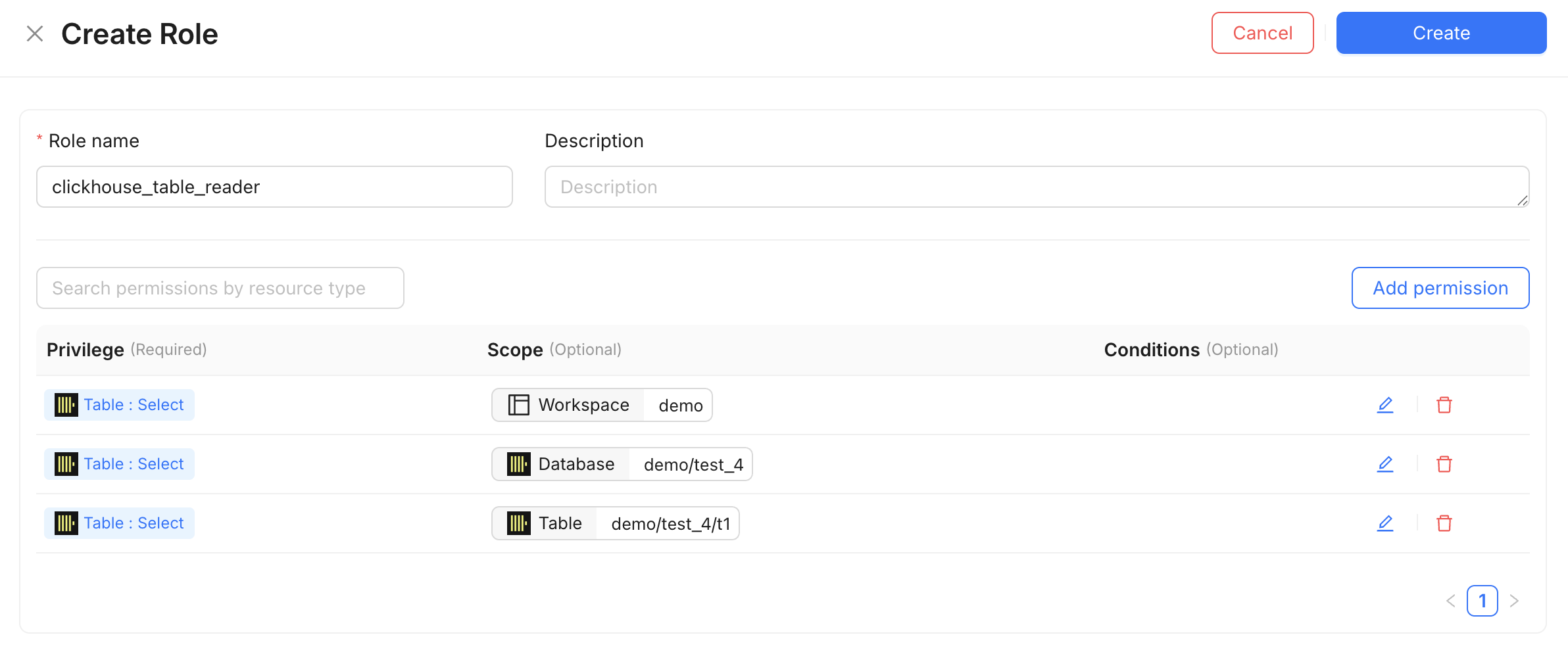Click the ClickHouse icon in the Workspace row's privilege tag
The image size is (1568, 656).
pos(66,405)
